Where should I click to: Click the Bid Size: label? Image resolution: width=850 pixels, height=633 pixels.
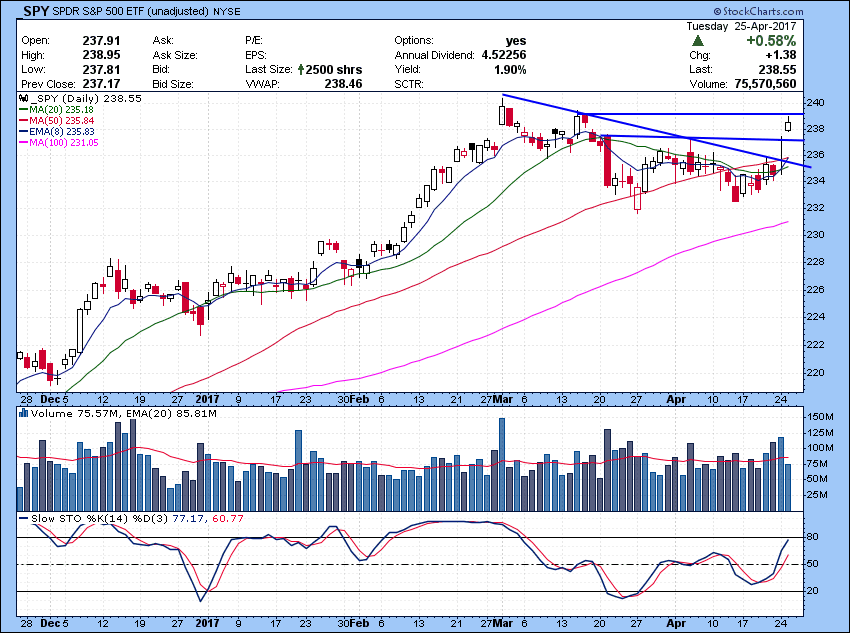(173, 84)
